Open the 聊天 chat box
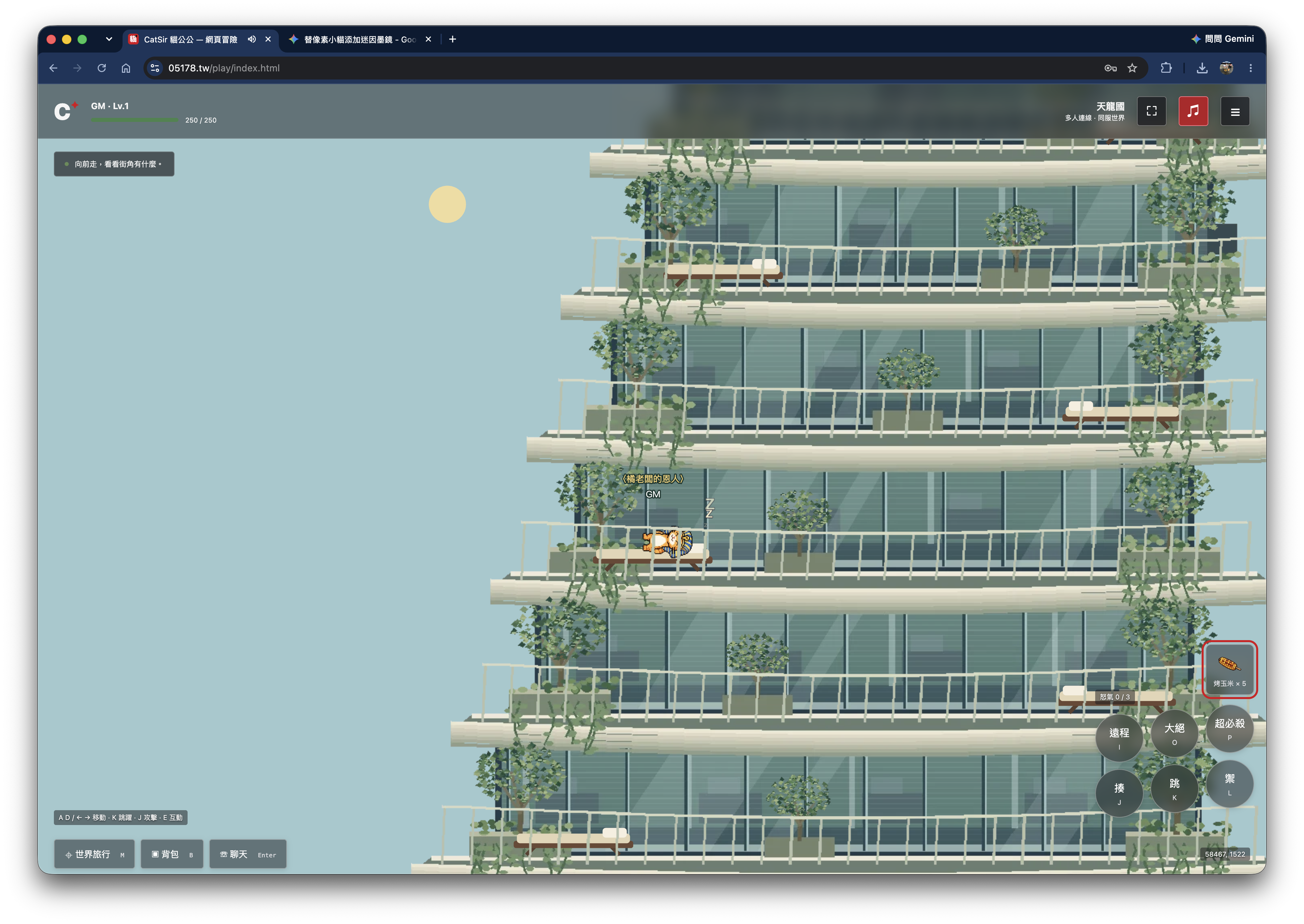Viewport: 1304px width, 924px height. tap(248, 853)
